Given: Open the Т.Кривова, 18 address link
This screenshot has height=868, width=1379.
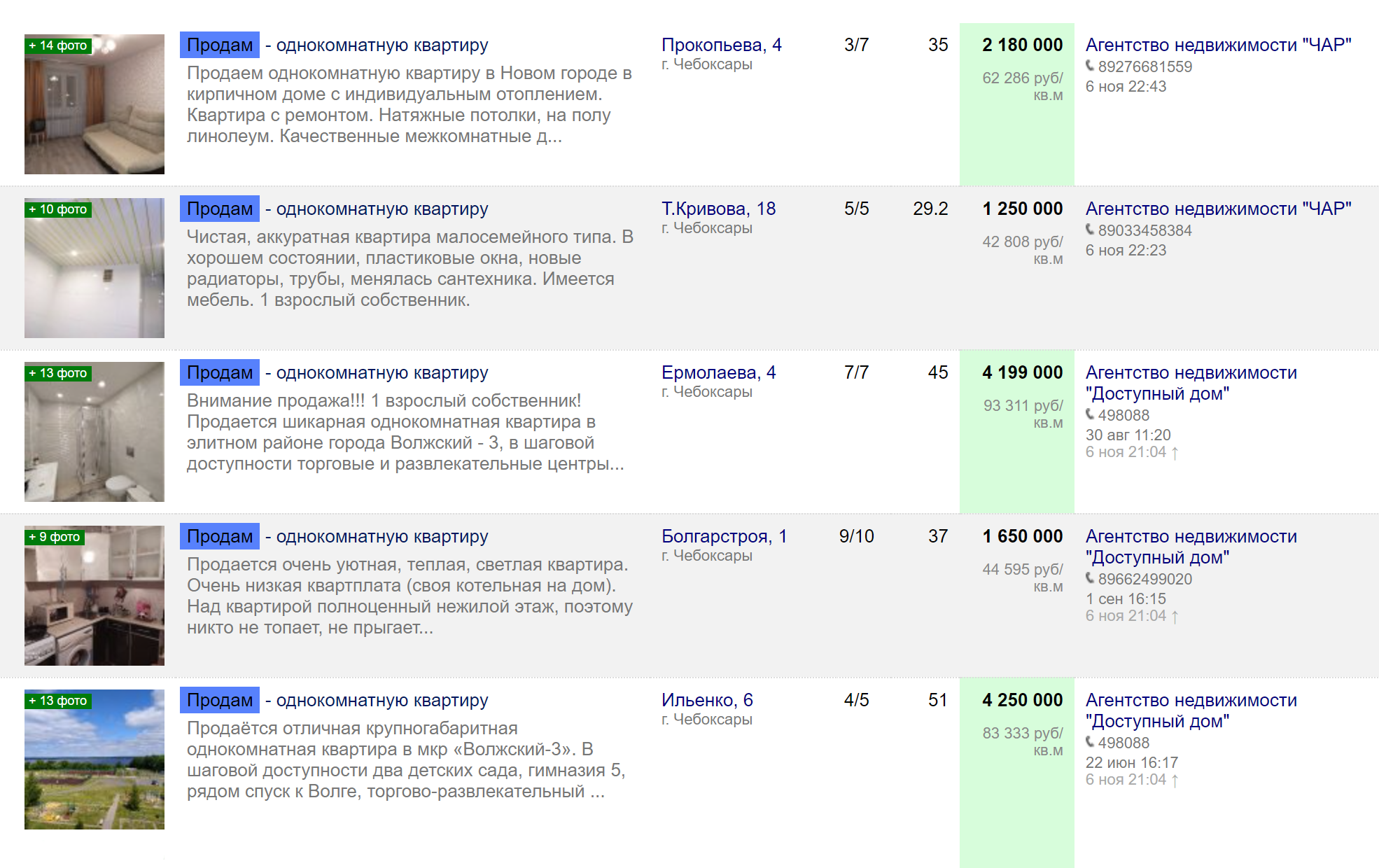Looking at the screenshot, I should [718, 209].
